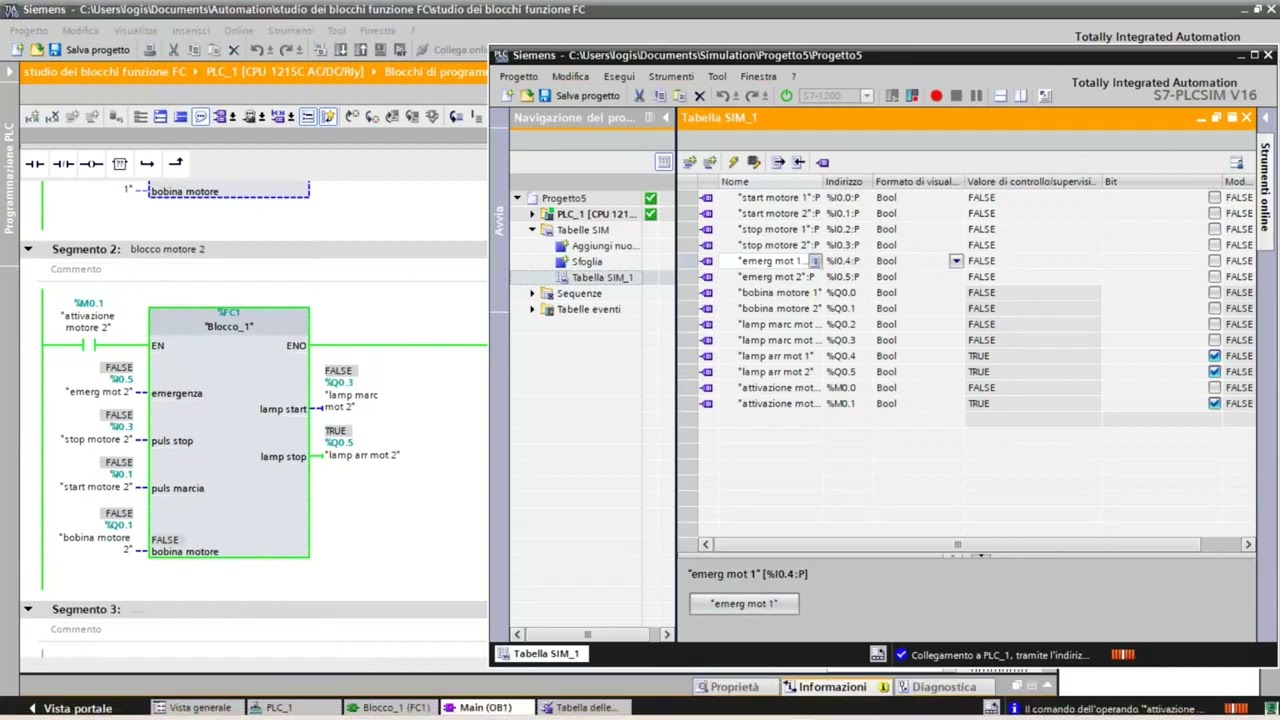Select the "emerg mot 1" name cell
The height and width of the screenshot is (720, 1280).
pyautogui.click(x=771, y=261)
